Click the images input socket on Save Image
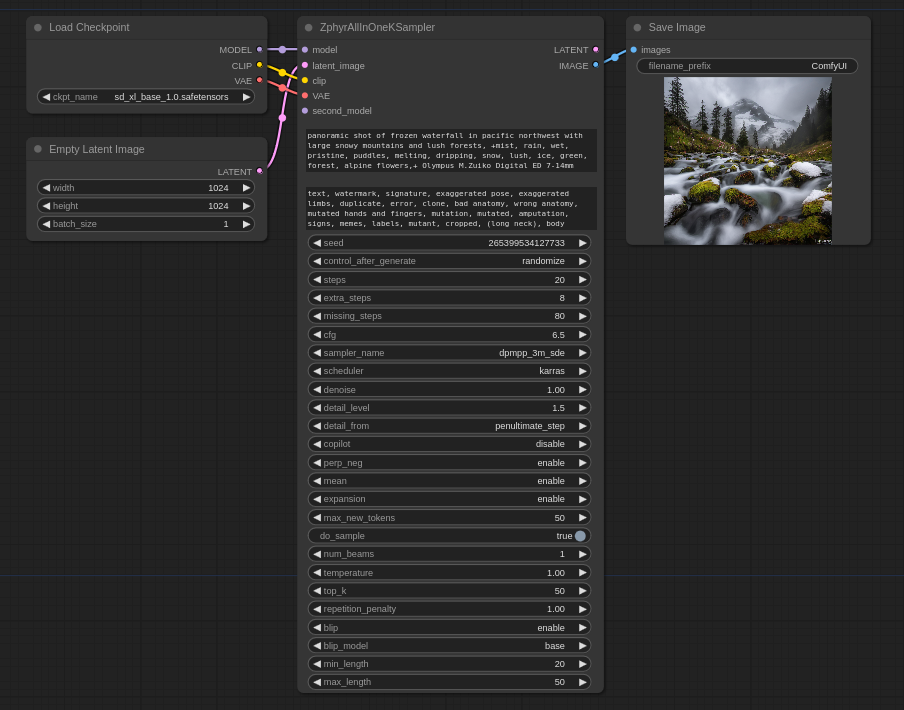 [633, 49]
